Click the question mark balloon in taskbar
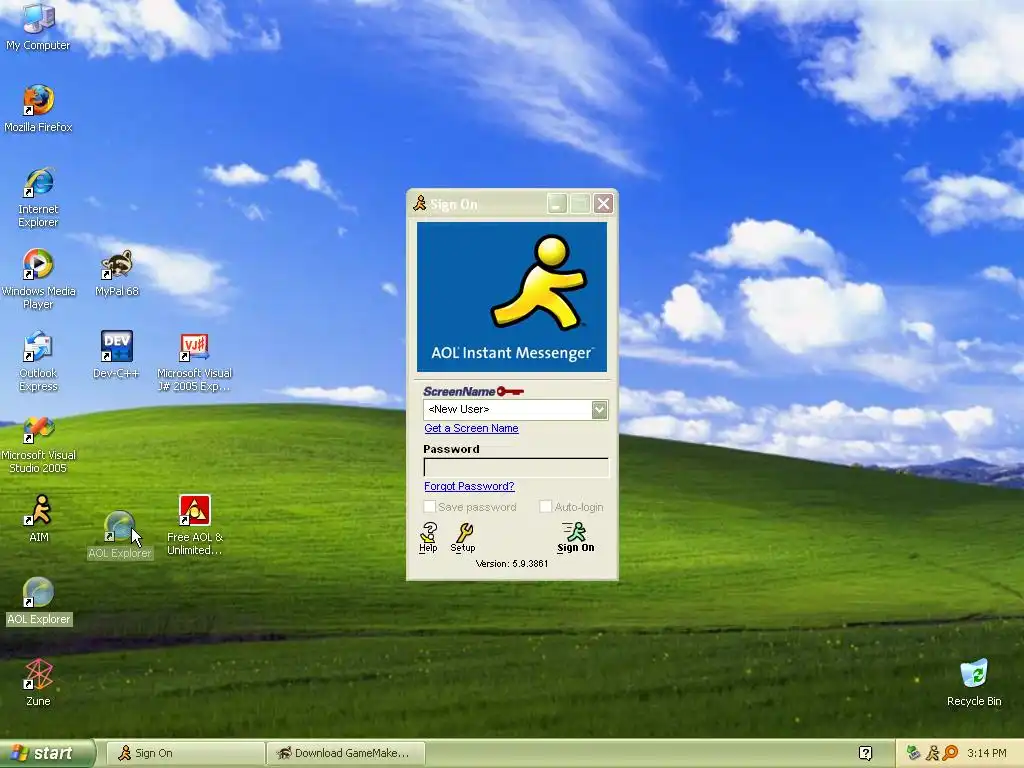Viewport: 1024px width, 768px height. pyautogui.click(x=865, y=753)
